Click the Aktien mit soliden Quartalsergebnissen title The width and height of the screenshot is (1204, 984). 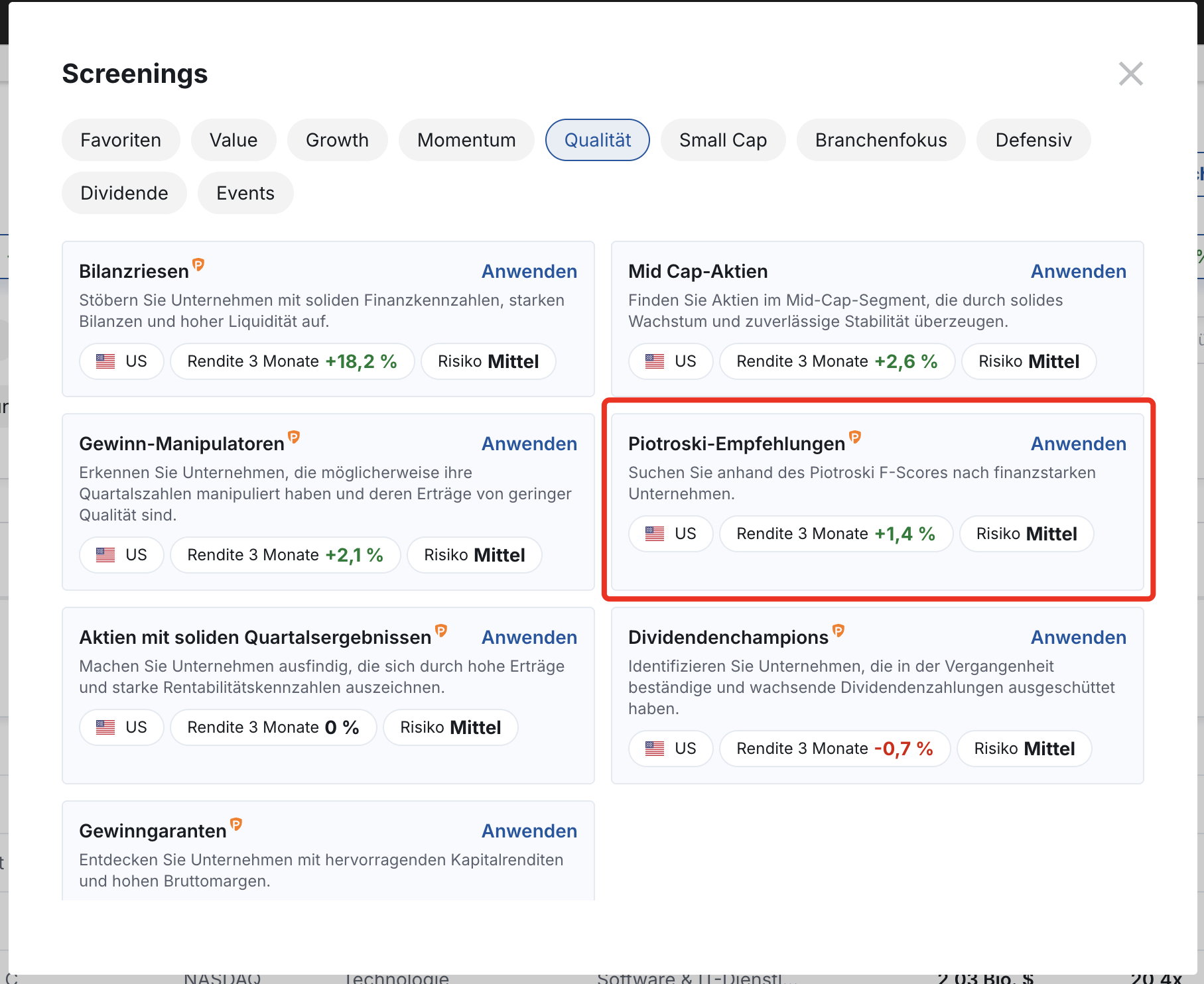click(x=255, y=637)
